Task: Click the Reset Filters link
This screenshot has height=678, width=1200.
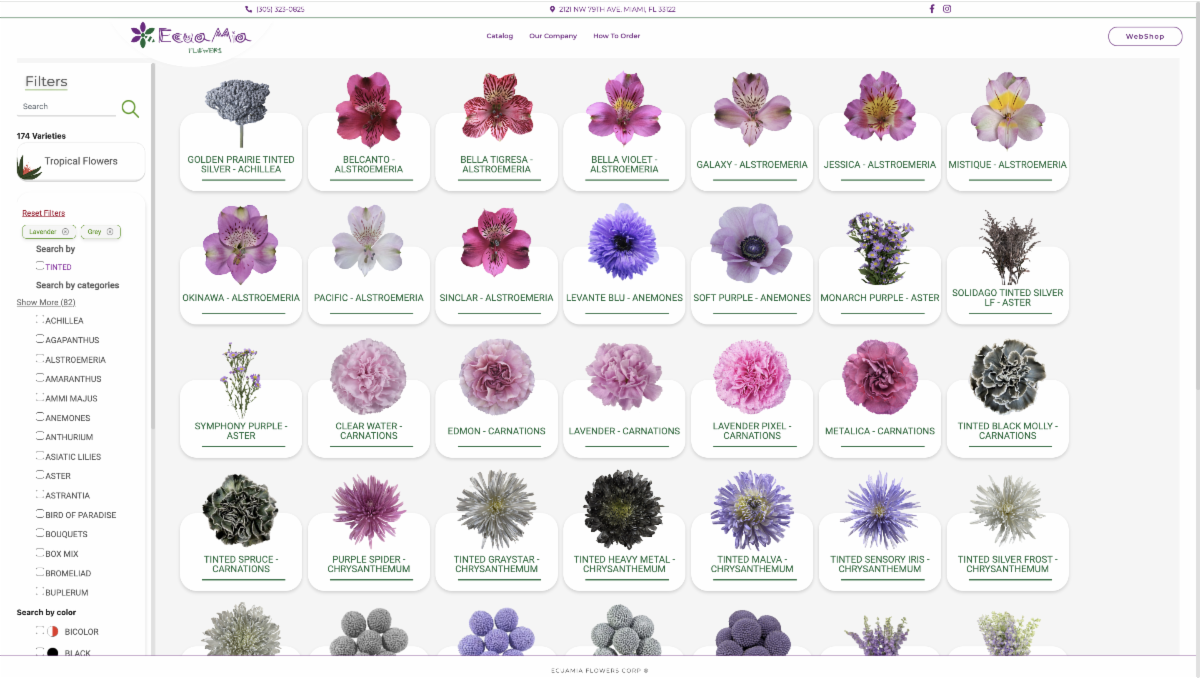Action: pyautogui.click(x=43, y=213)
